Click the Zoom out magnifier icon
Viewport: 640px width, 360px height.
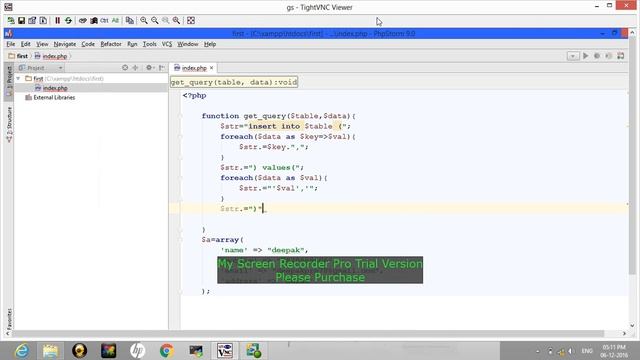pos(155,20)
